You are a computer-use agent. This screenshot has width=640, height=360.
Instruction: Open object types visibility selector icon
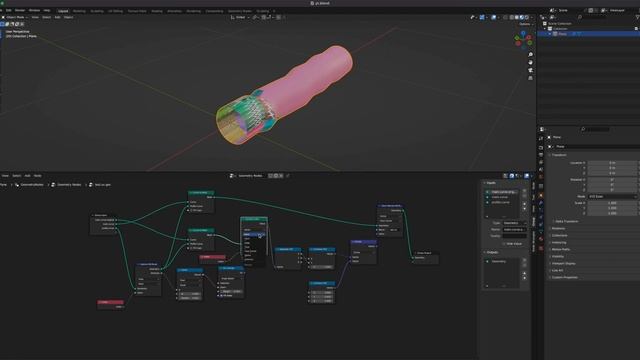[473, 18]
